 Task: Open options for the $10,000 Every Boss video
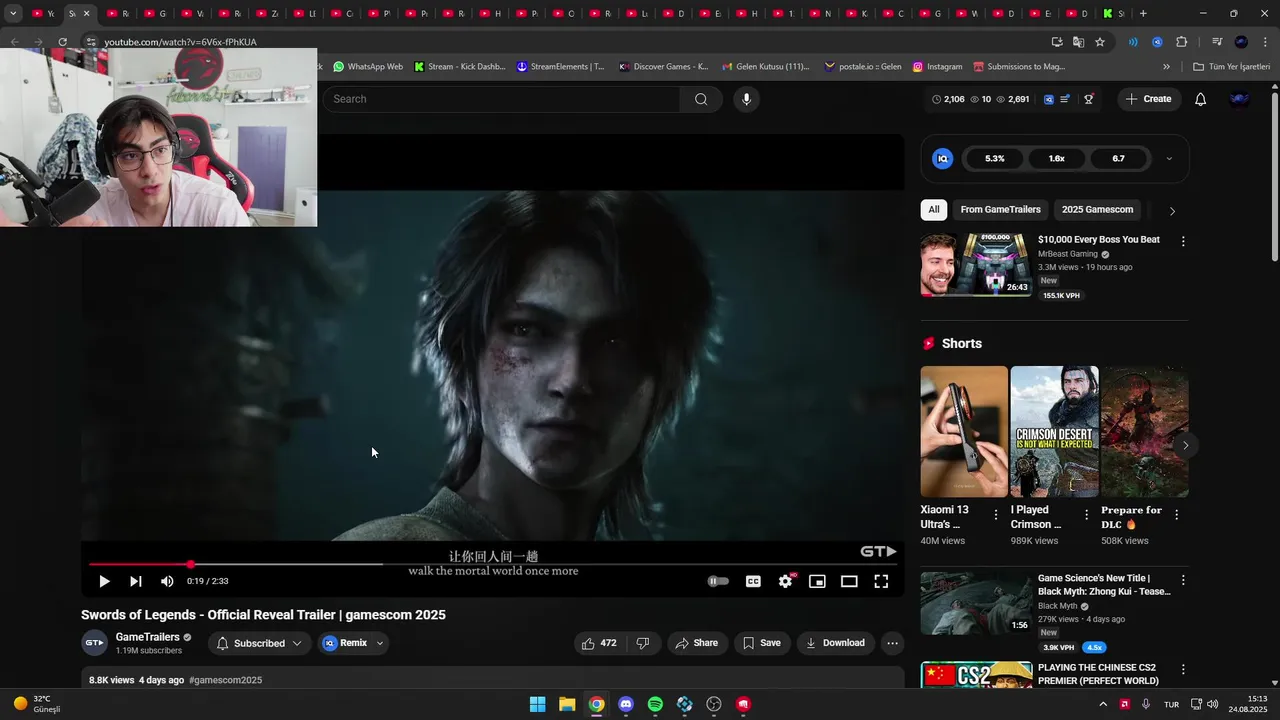click(x=1183, y=242)
